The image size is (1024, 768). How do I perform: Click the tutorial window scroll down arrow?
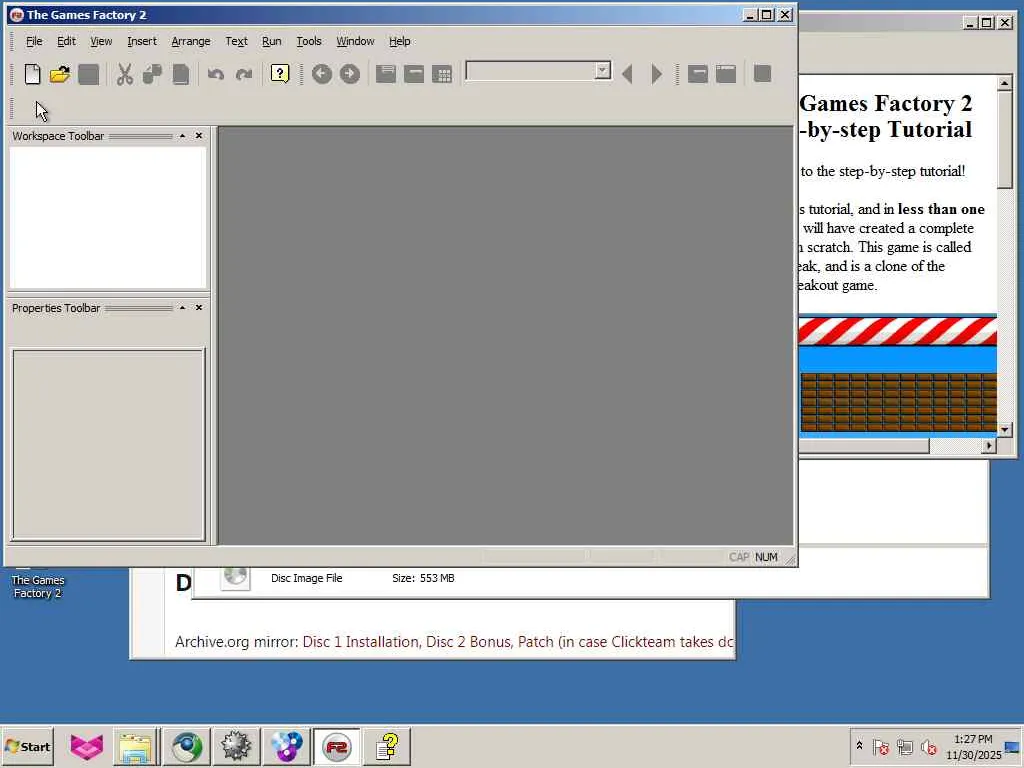tap(1004, 430)
